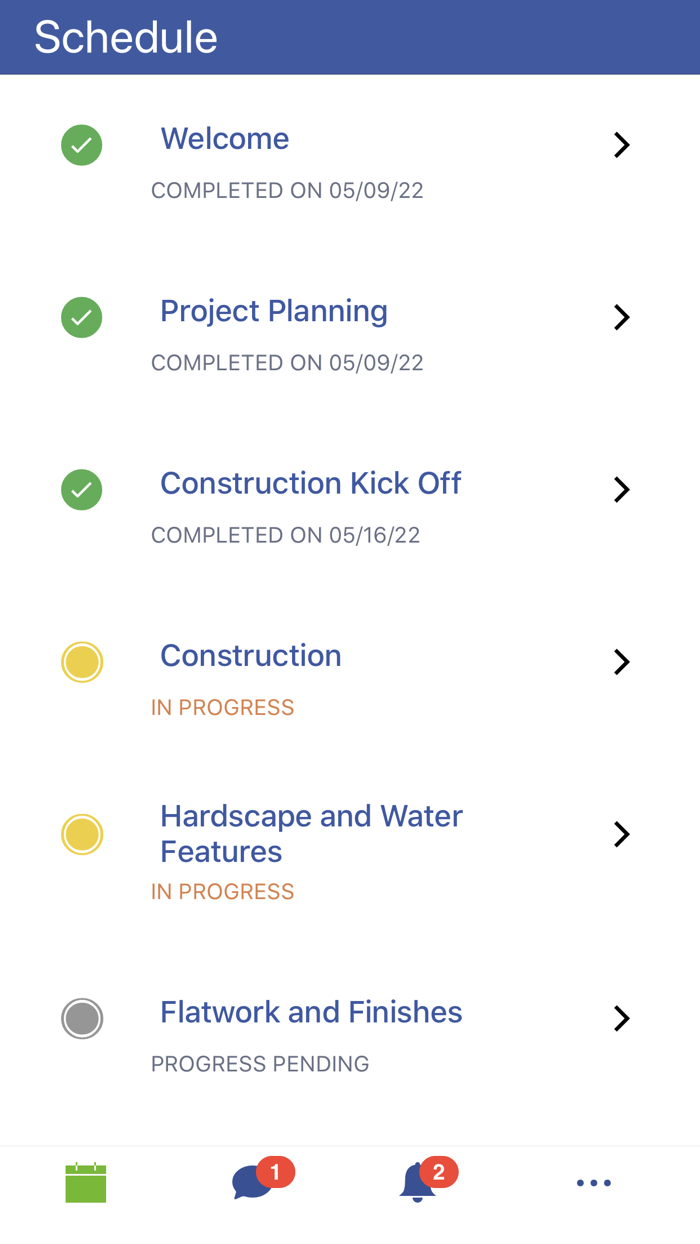Tap COMPLETED ON 05/16/22 under Construction Kick Off
The image size is (700, 1244).
(x=287, y=535)
